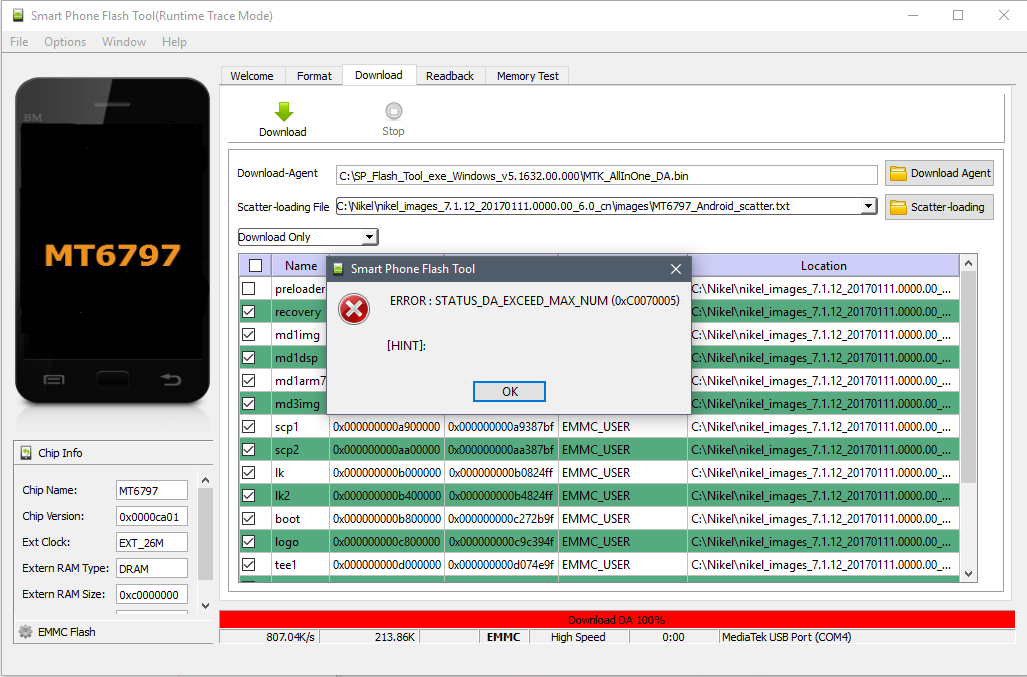This screenshot has width=1027, height=677.
Task: Click the Download-Agent file path field
Action: point(606,176)
